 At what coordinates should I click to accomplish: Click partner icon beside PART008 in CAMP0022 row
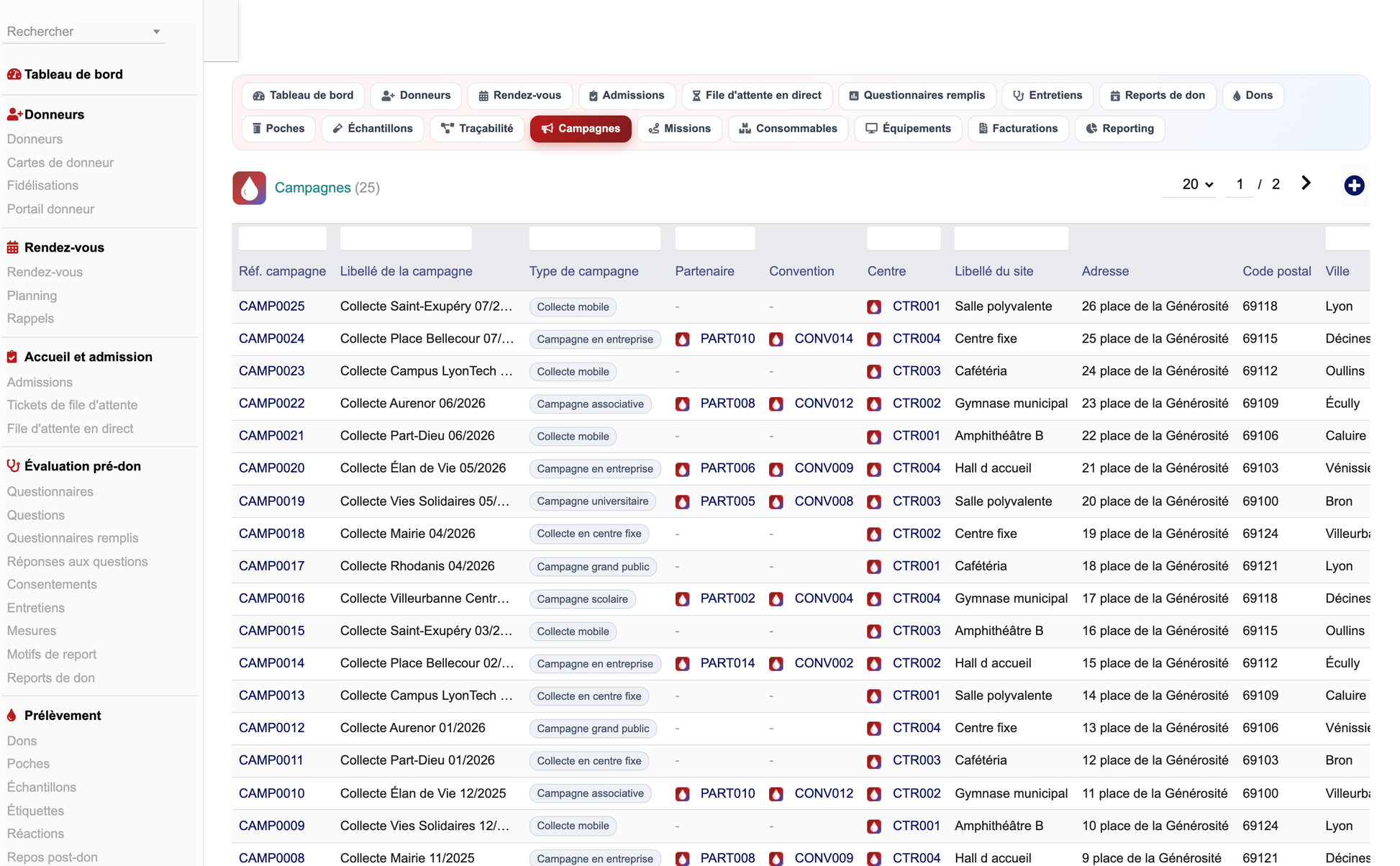coord(683,404)
